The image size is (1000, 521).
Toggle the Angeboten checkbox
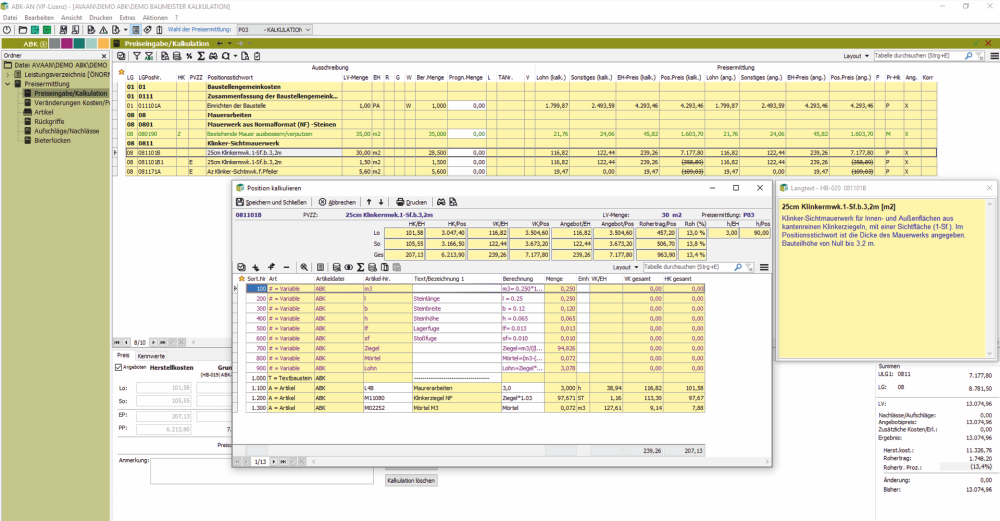click(118, 368)
